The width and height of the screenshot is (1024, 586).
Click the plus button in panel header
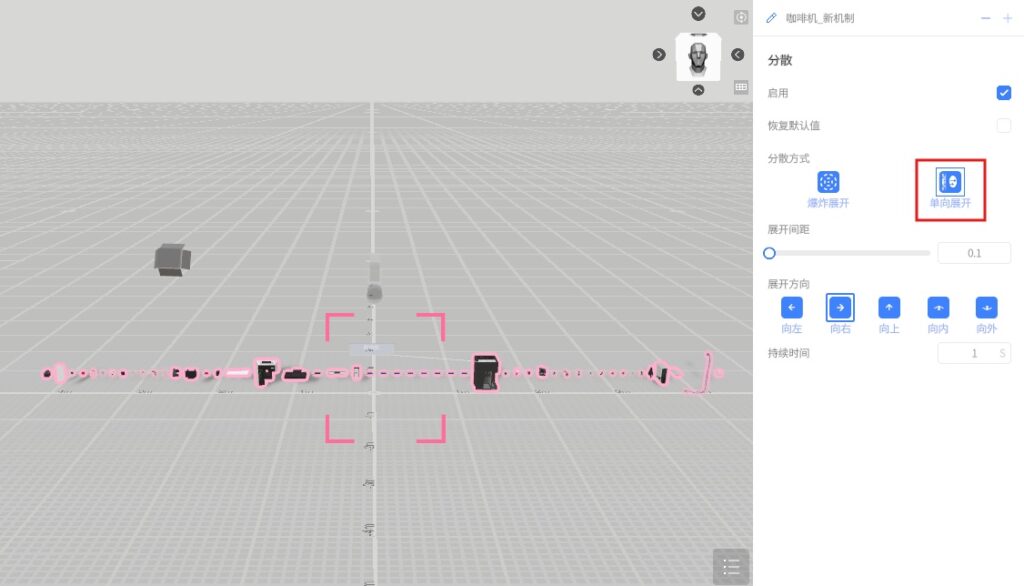point(1007,18)
